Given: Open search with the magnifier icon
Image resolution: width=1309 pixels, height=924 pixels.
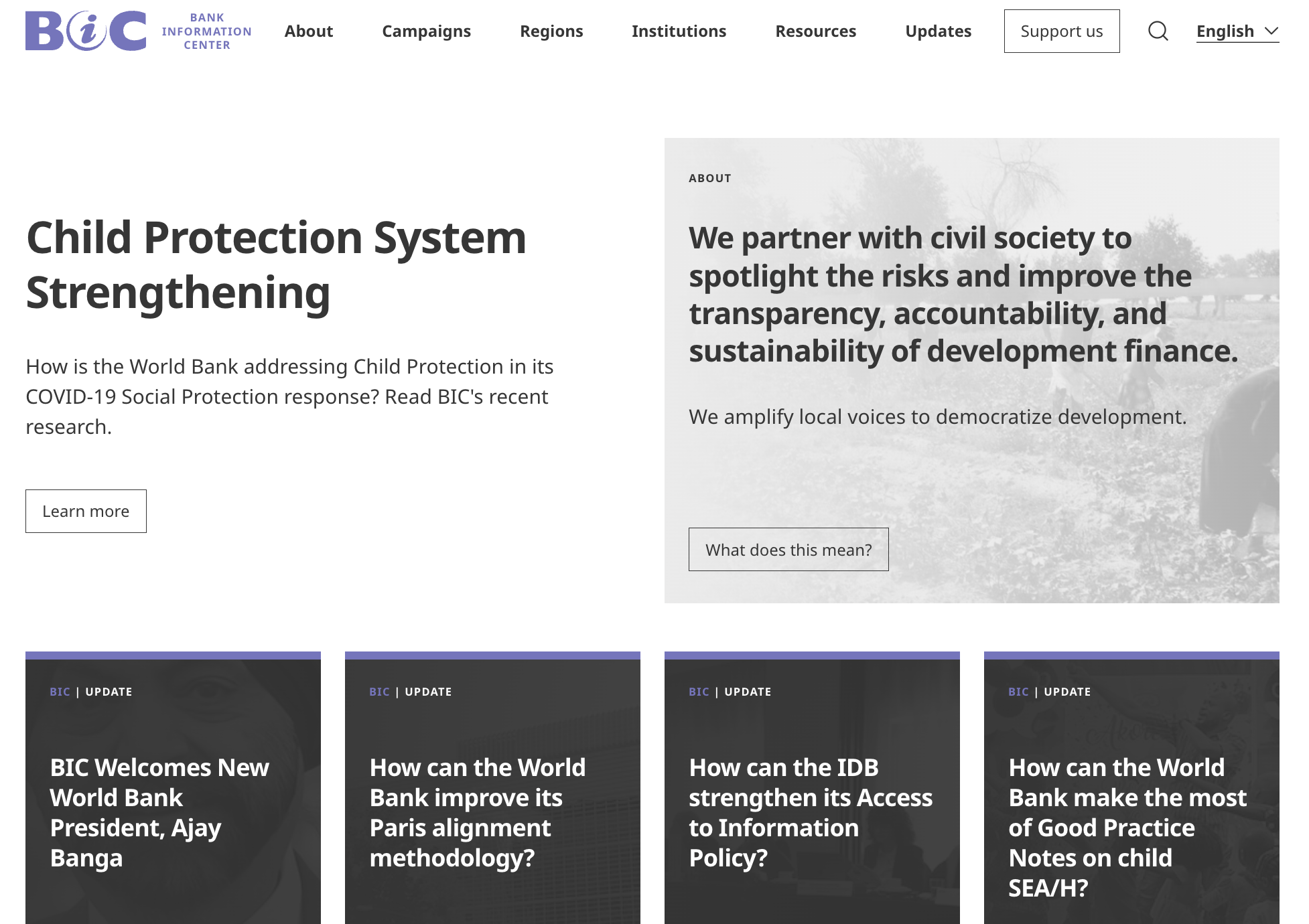Looking at the screenshot, I should coord(1158,31).
